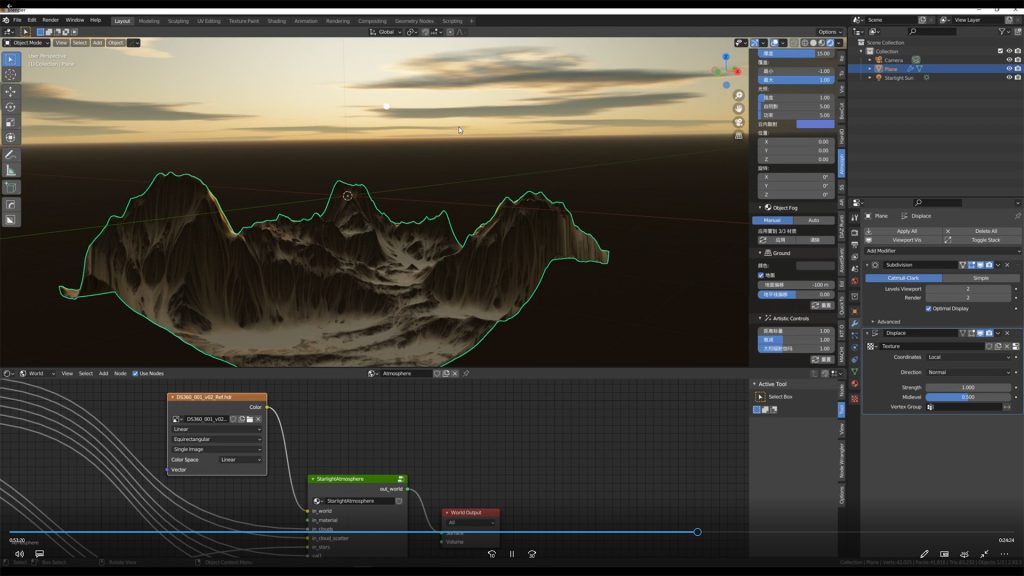Toggle Optimal Display checkbox in Subdivision modifier
This screenshot has height=576, width=1024.
point(929,308)
